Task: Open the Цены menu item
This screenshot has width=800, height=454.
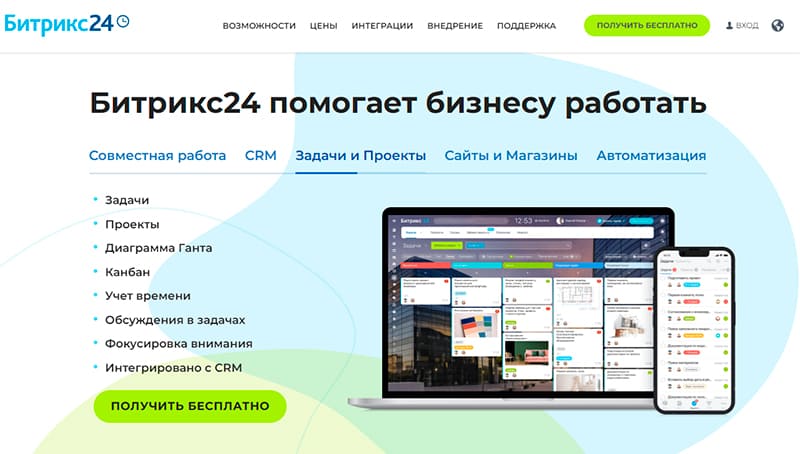Action: pos(323,26)
